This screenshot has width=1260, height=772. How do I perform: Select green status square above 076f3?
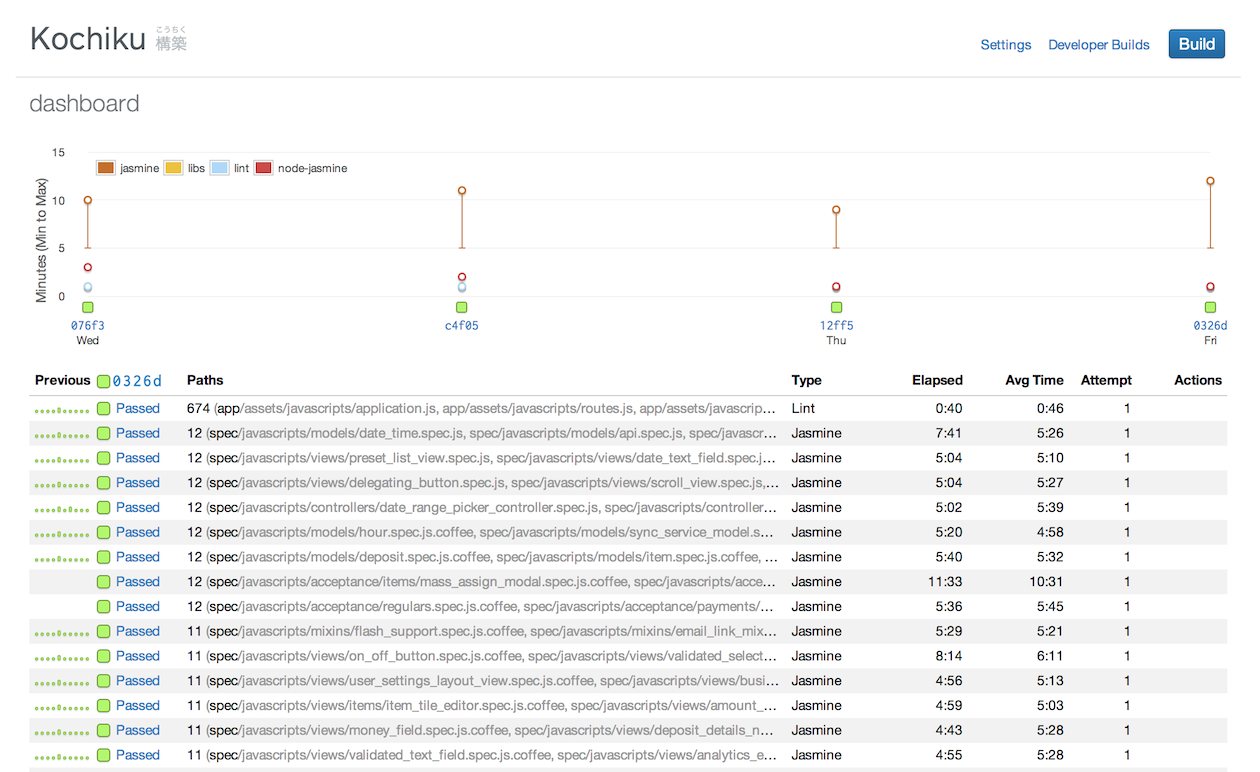[88, 307]
